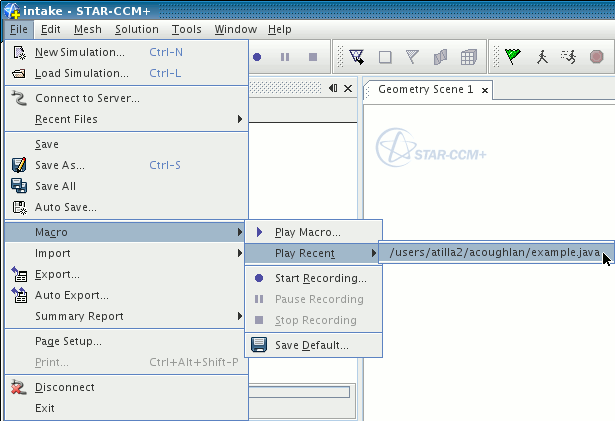Click the pause recording toolbar icon
615x421 pixels.
click(285, 57)
